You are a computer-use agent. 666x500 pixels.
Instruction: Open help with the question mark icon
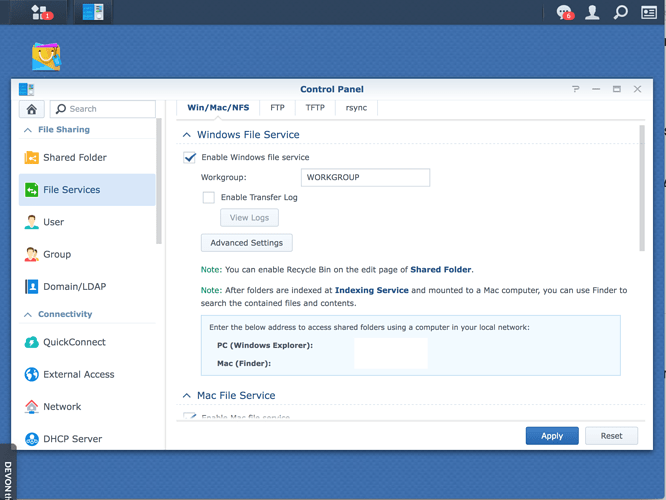[576, 89]
